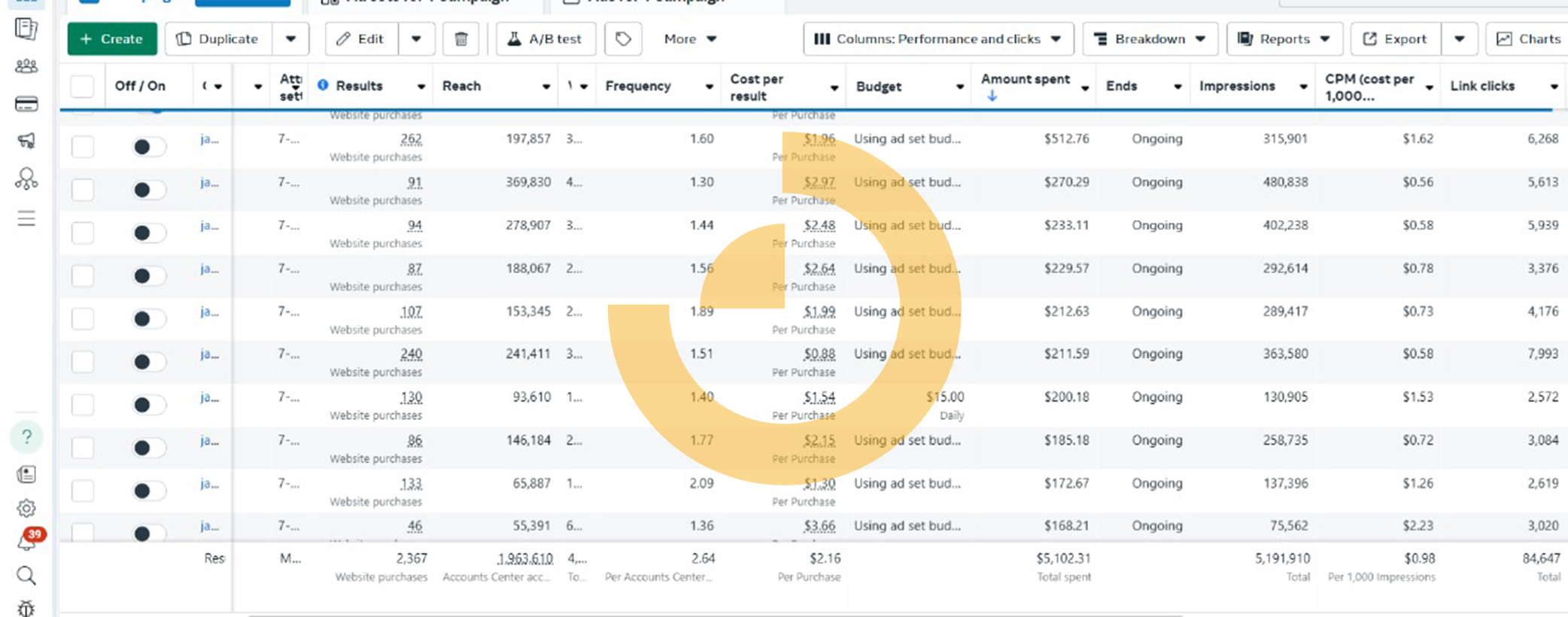Viewport: 1568px width, 617px height.
Task: Click the Export button
Action: coord(1396,39)
